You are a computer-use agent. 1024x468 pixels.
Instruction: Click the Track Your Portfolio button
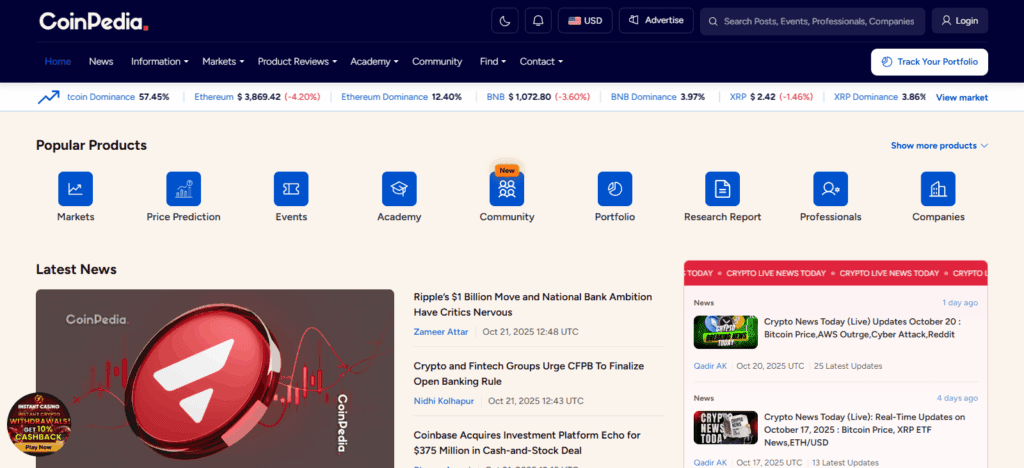(x=929, y=62)
